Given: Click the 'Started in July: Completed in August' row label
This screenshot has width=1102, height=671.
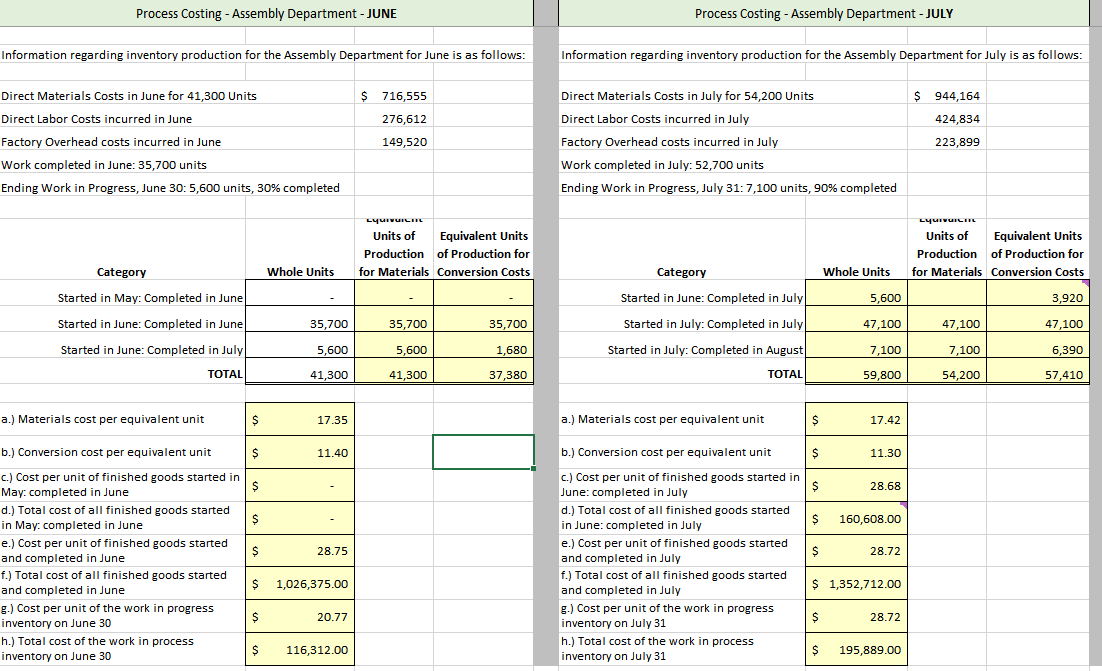Looking at the screenshot, I should point(680,349).
